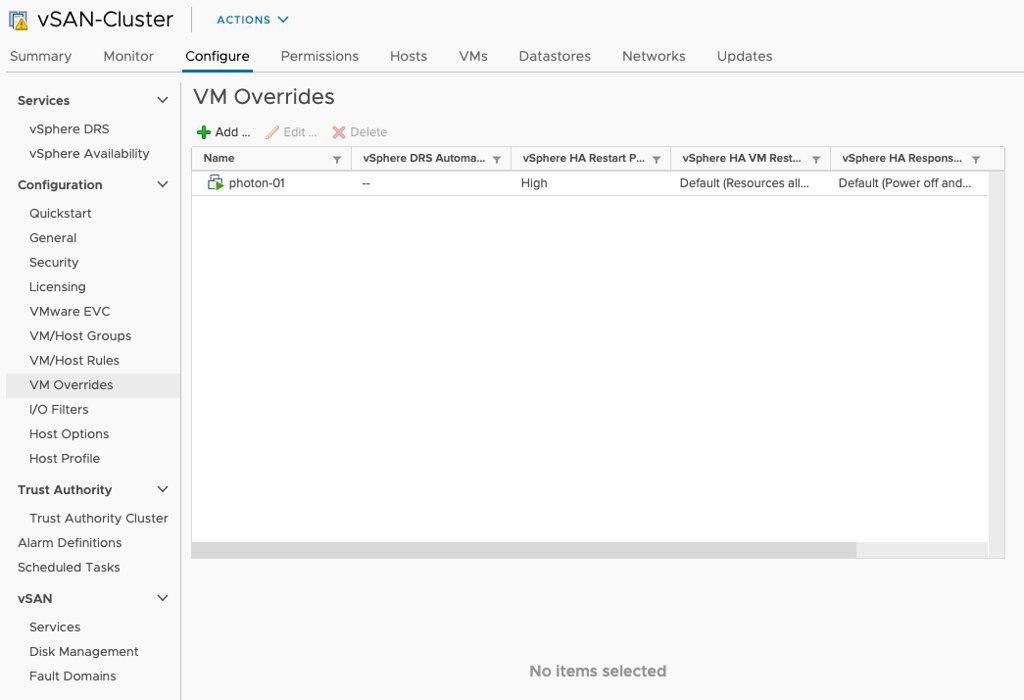The width and height of the screenshot is (1024, 700).
Task: Open Host Profile
Action: pyautogui.click(x=65, y=458)
